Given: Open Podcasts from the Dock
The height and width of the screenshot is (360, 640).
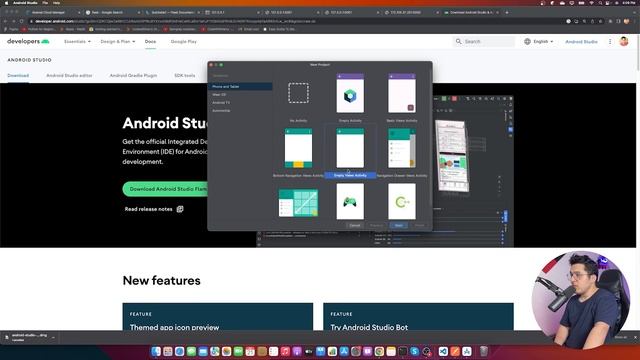Looking at the screenshot, I should tap(297, 351).
